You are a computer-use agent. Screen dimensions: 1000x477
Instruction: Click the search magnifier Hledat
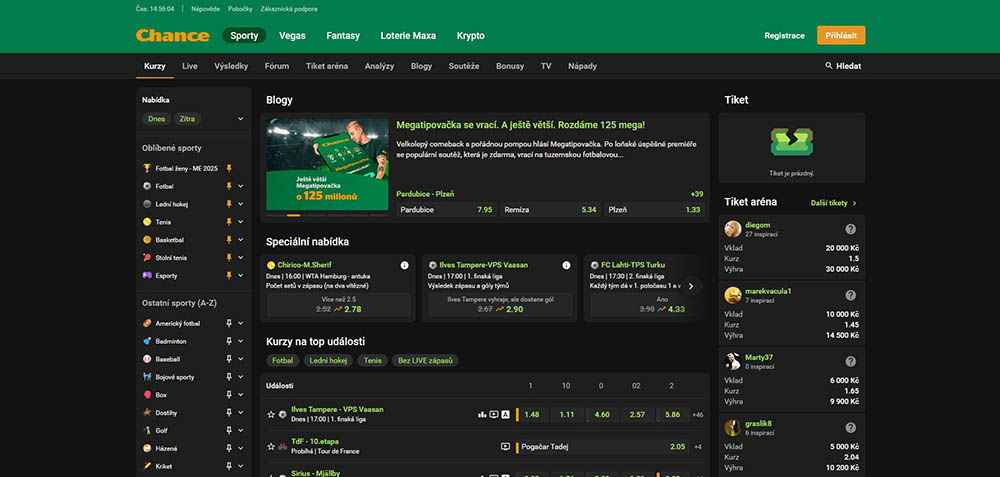842,66
